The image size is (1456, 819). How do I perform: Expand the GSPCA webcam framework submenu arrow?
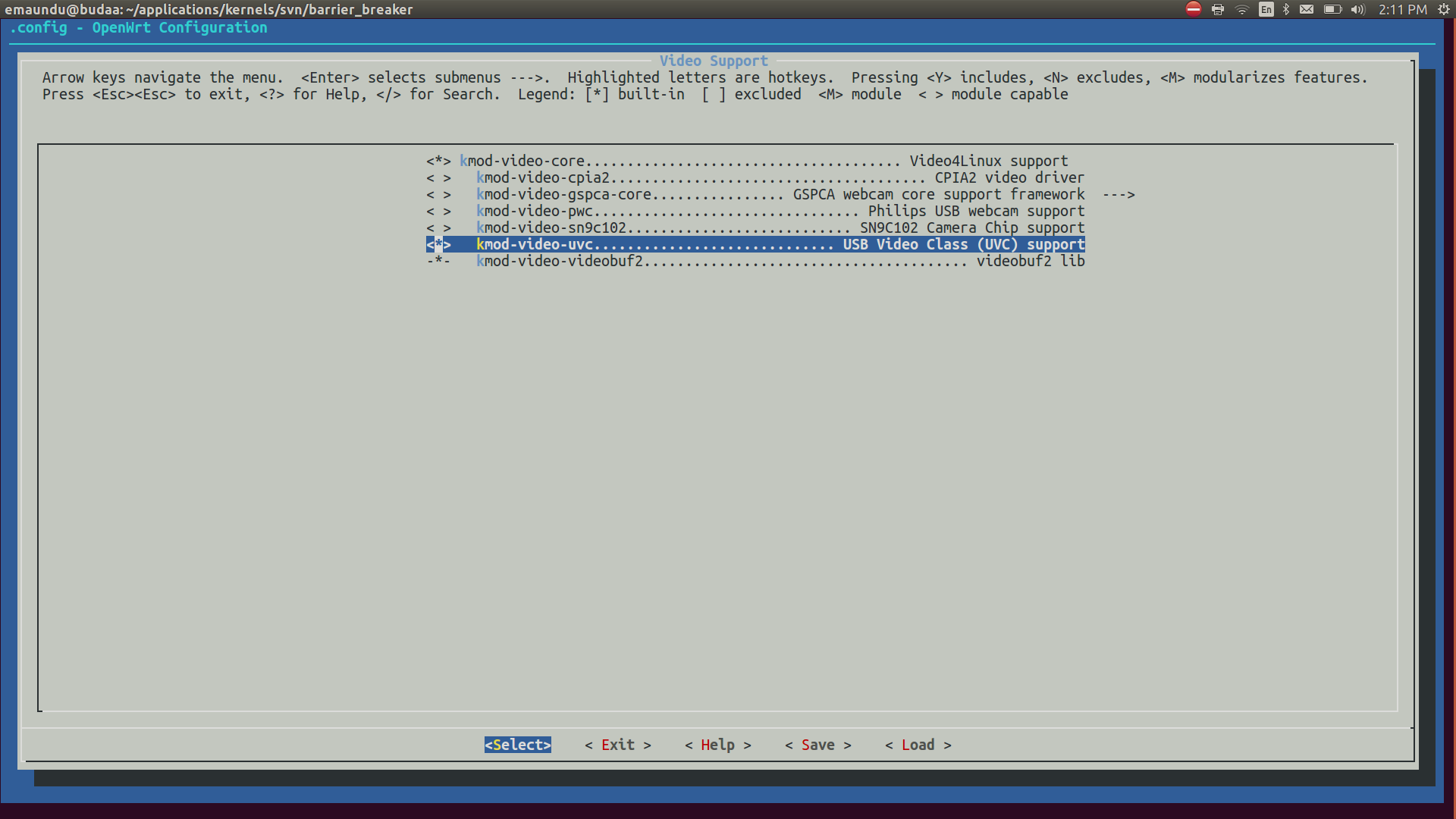(1119, 194)
